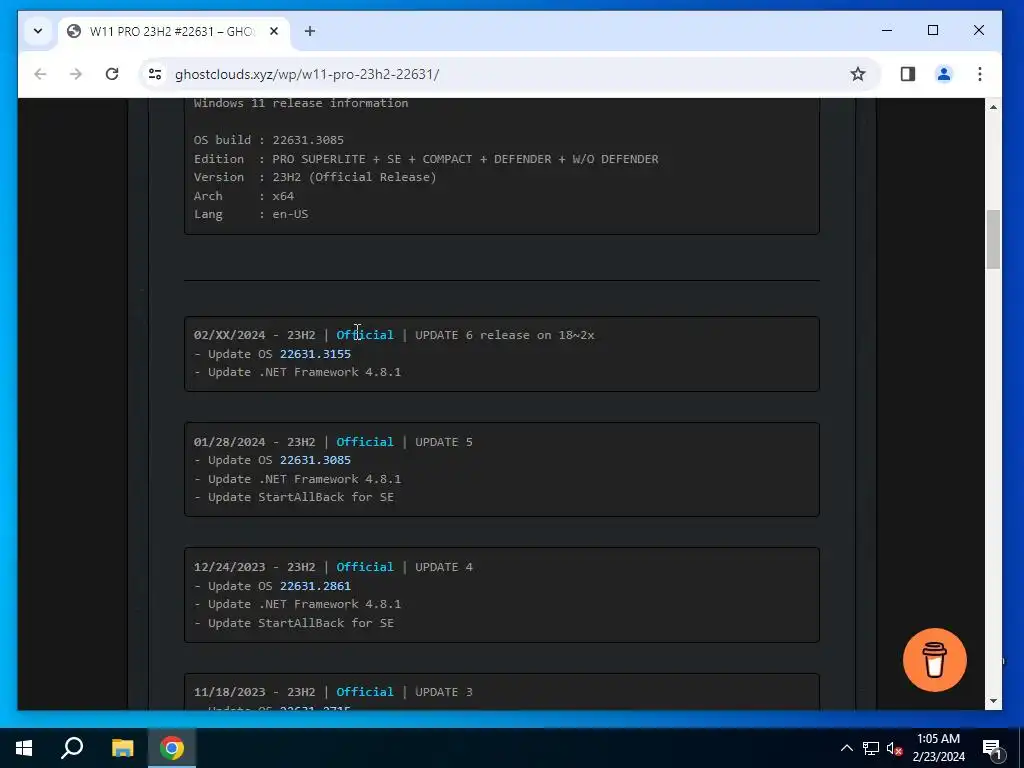Click the '.NET Framework 4.8.1' line under UPDATE 4
The height and width of the screenshot is (768, 1024).
[297, 604]
